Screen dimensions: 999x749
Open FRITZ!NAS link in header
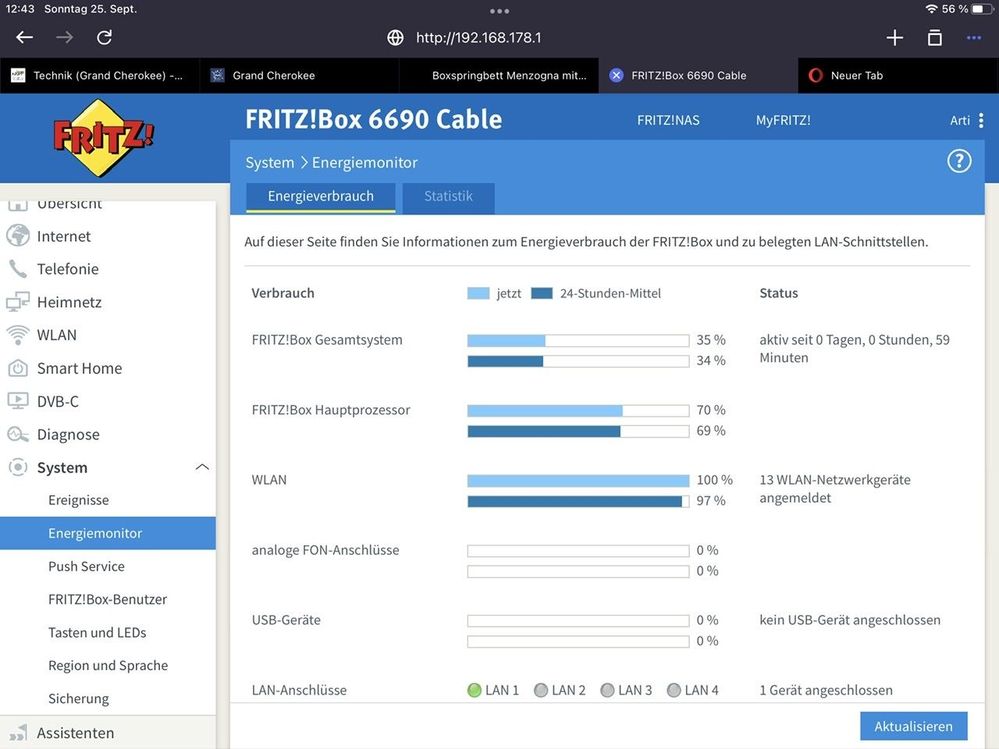pyautogui.click(x=668, y=120)
